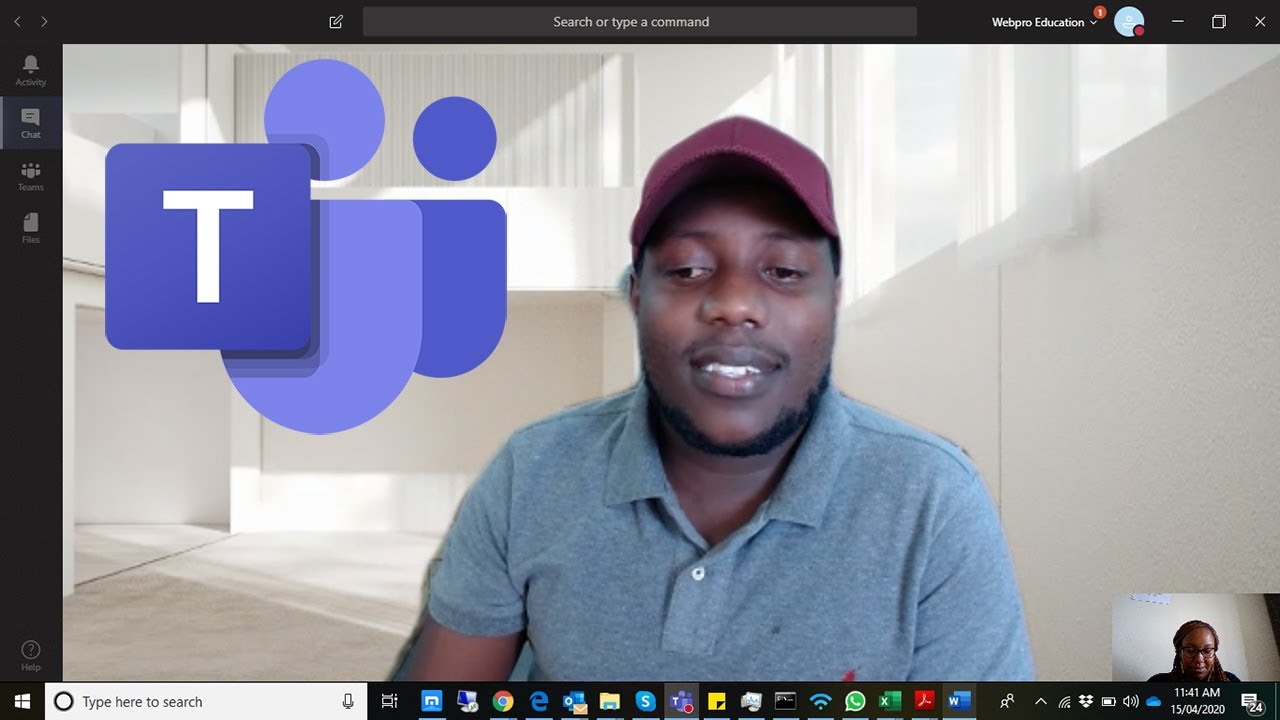
Task: Click the new chat compose icon
Action: point(336,22)
